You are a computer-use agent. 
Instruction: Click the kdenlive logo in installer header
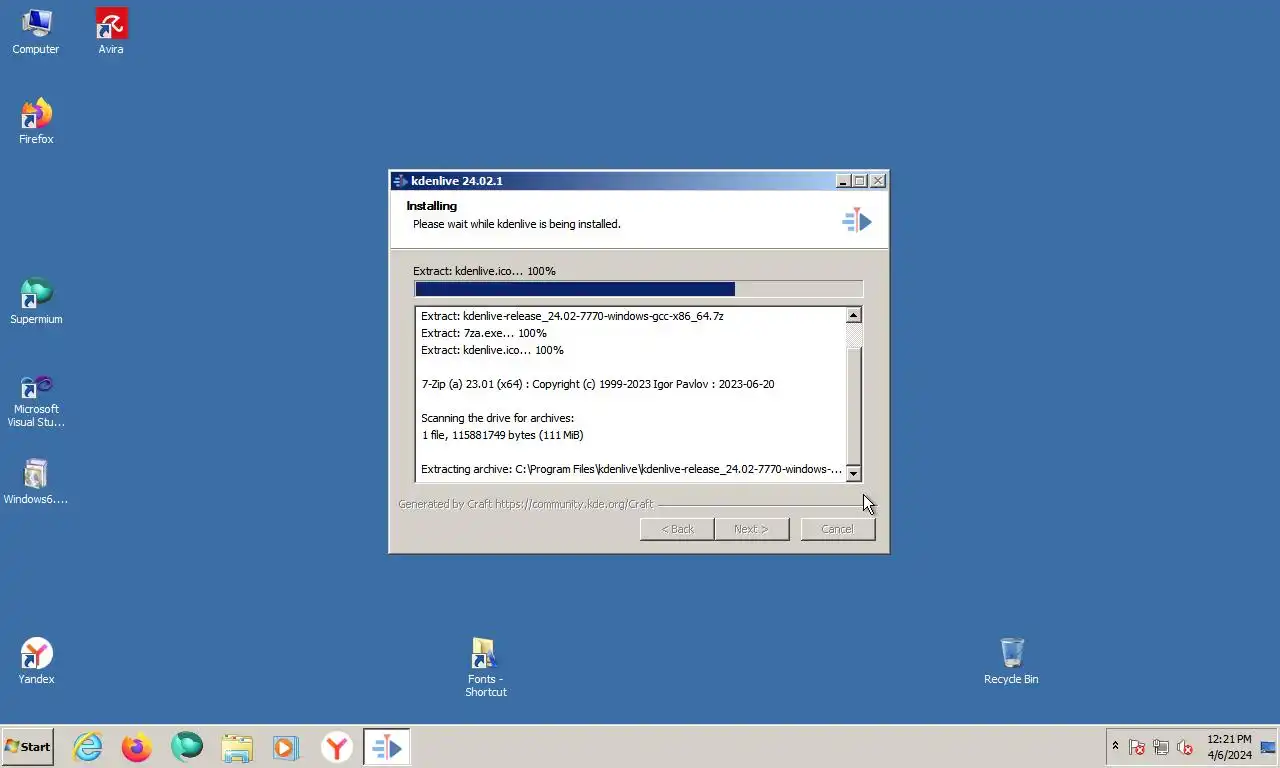coord(857,220)
